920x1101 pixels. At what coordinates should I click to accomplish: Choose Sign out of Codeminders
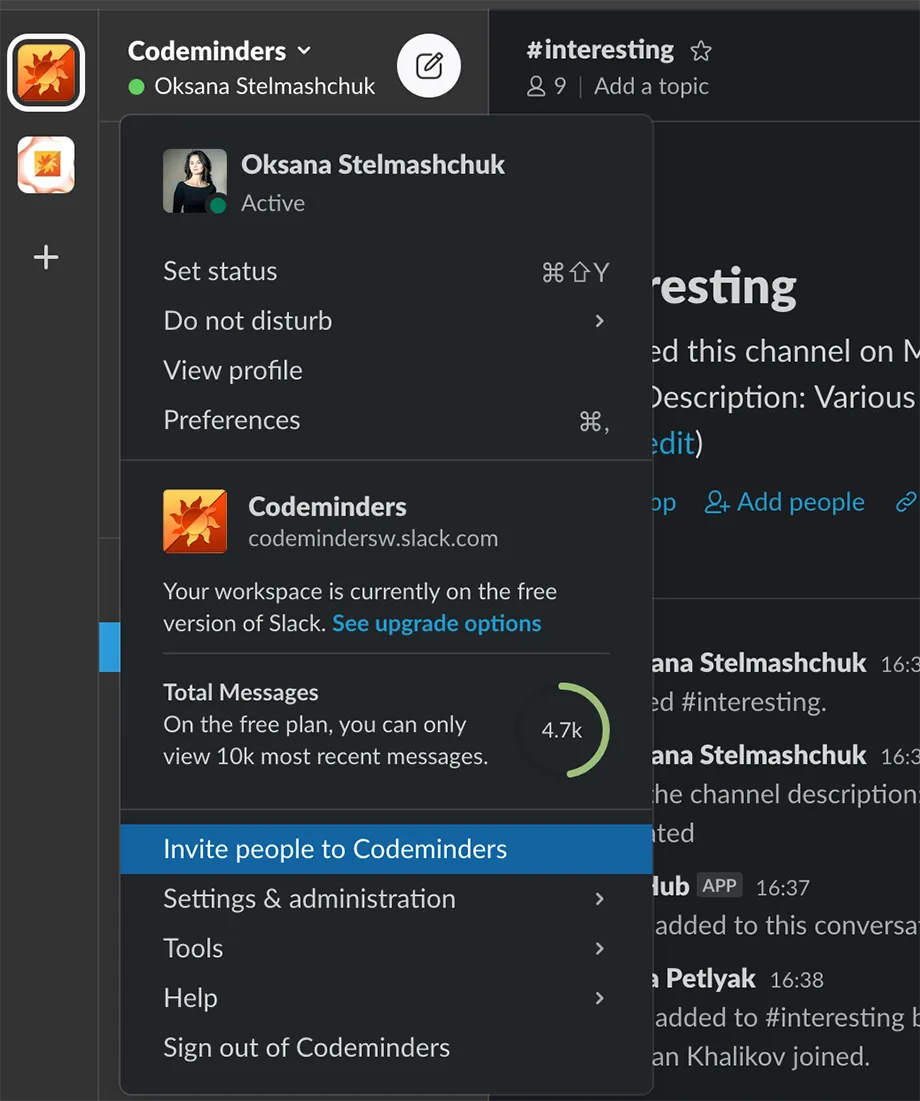point(305,1047)
